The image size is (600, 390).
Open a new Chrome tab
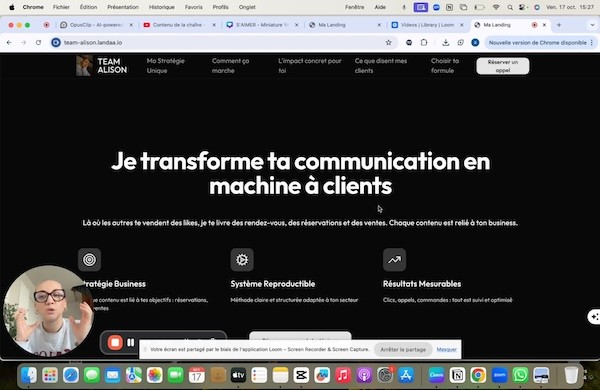pyautogui.click(x=559, y=25)
